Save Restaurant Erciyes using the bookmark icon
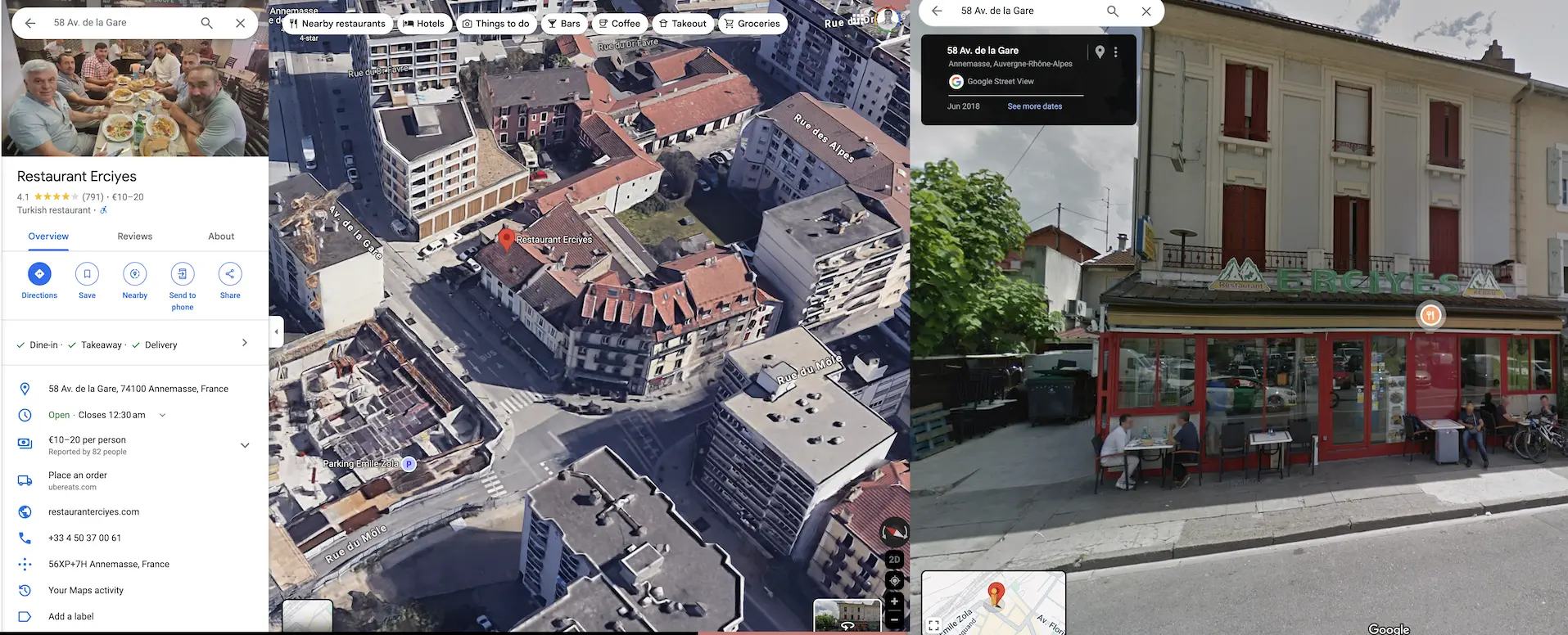Image resolution: width=1568 pixels, height=635 pixels. (87, 274)
